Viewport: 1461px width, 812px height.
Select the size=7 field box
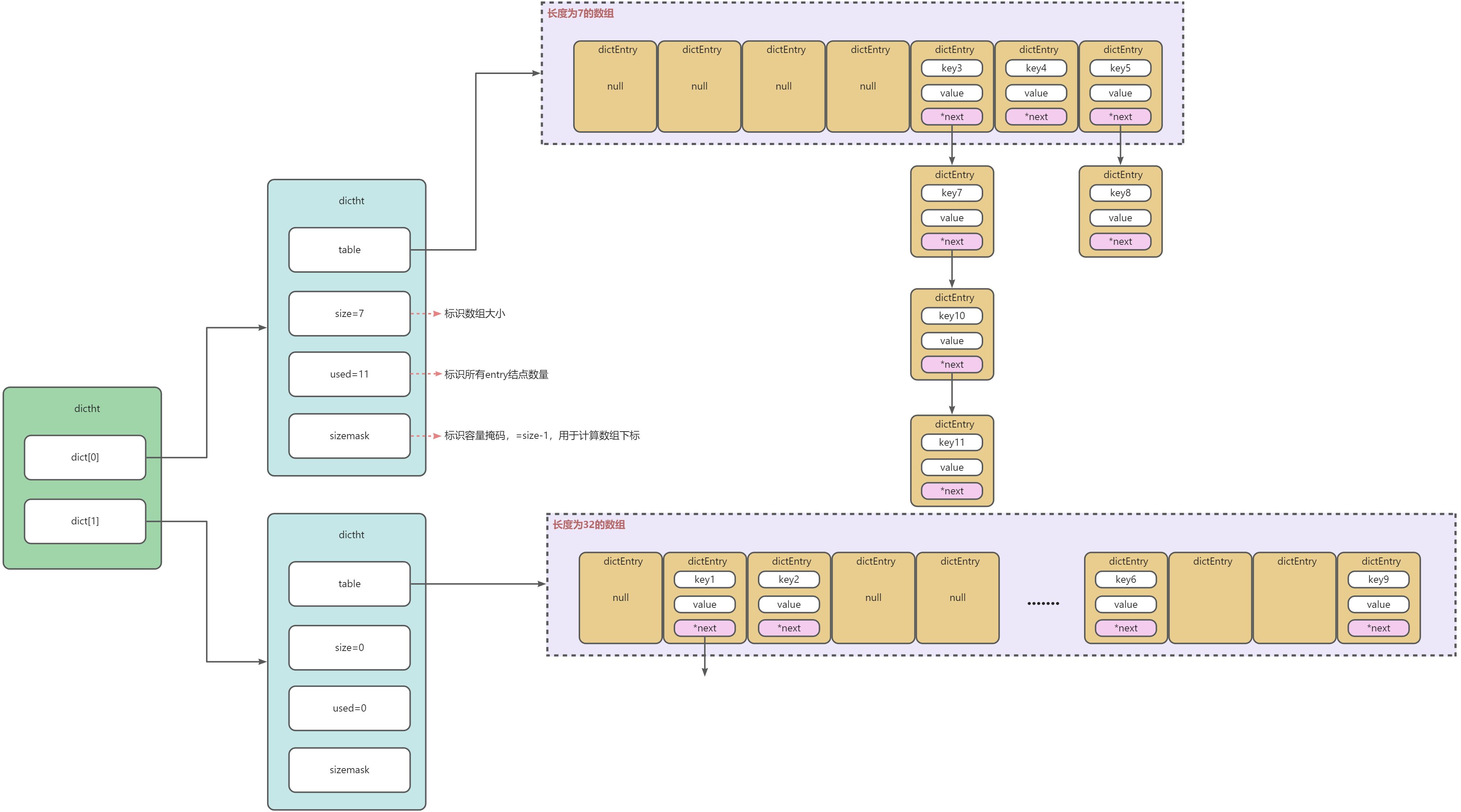(349, 314)
